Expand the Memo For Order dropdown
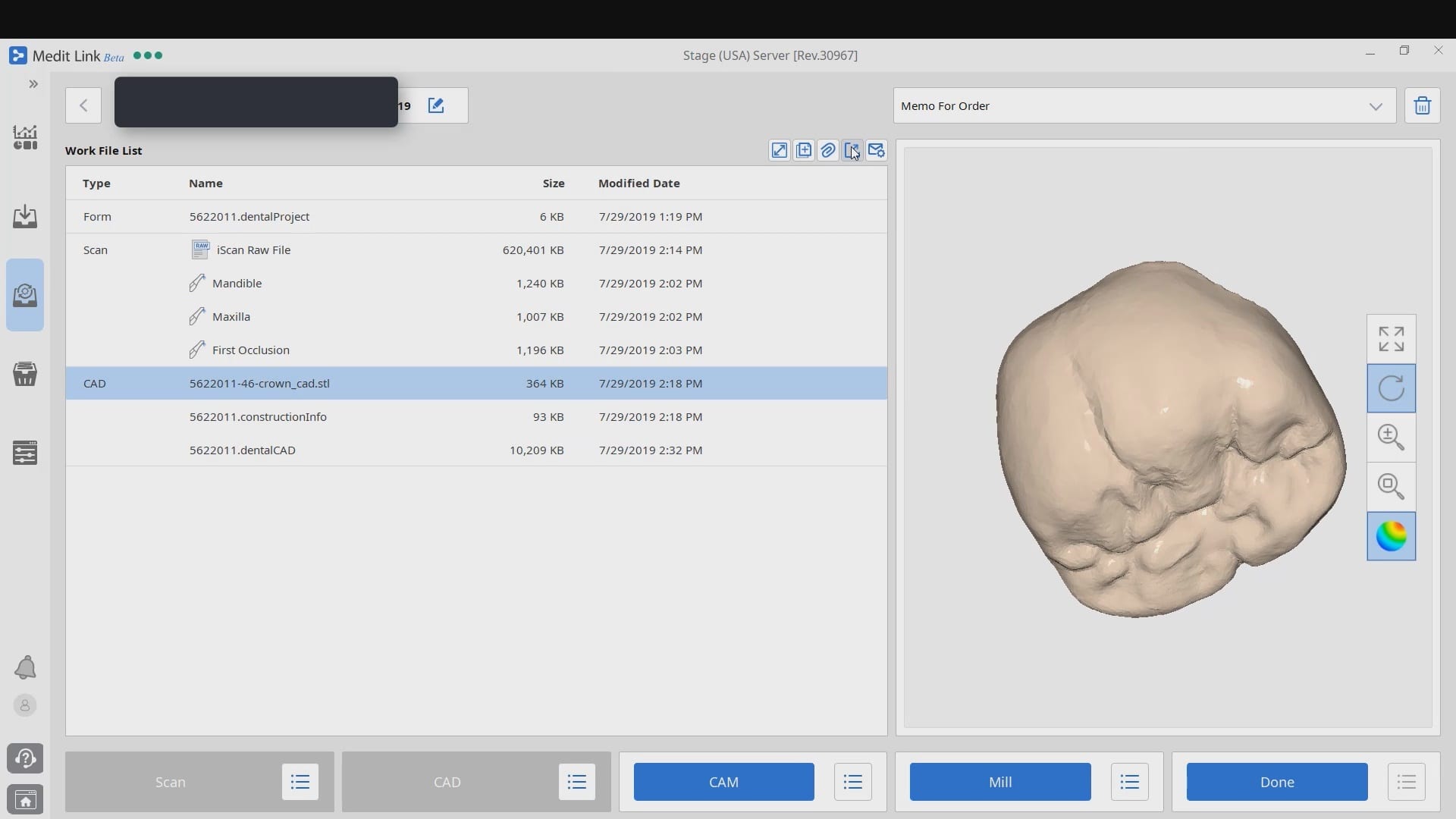 [1375, 105]
